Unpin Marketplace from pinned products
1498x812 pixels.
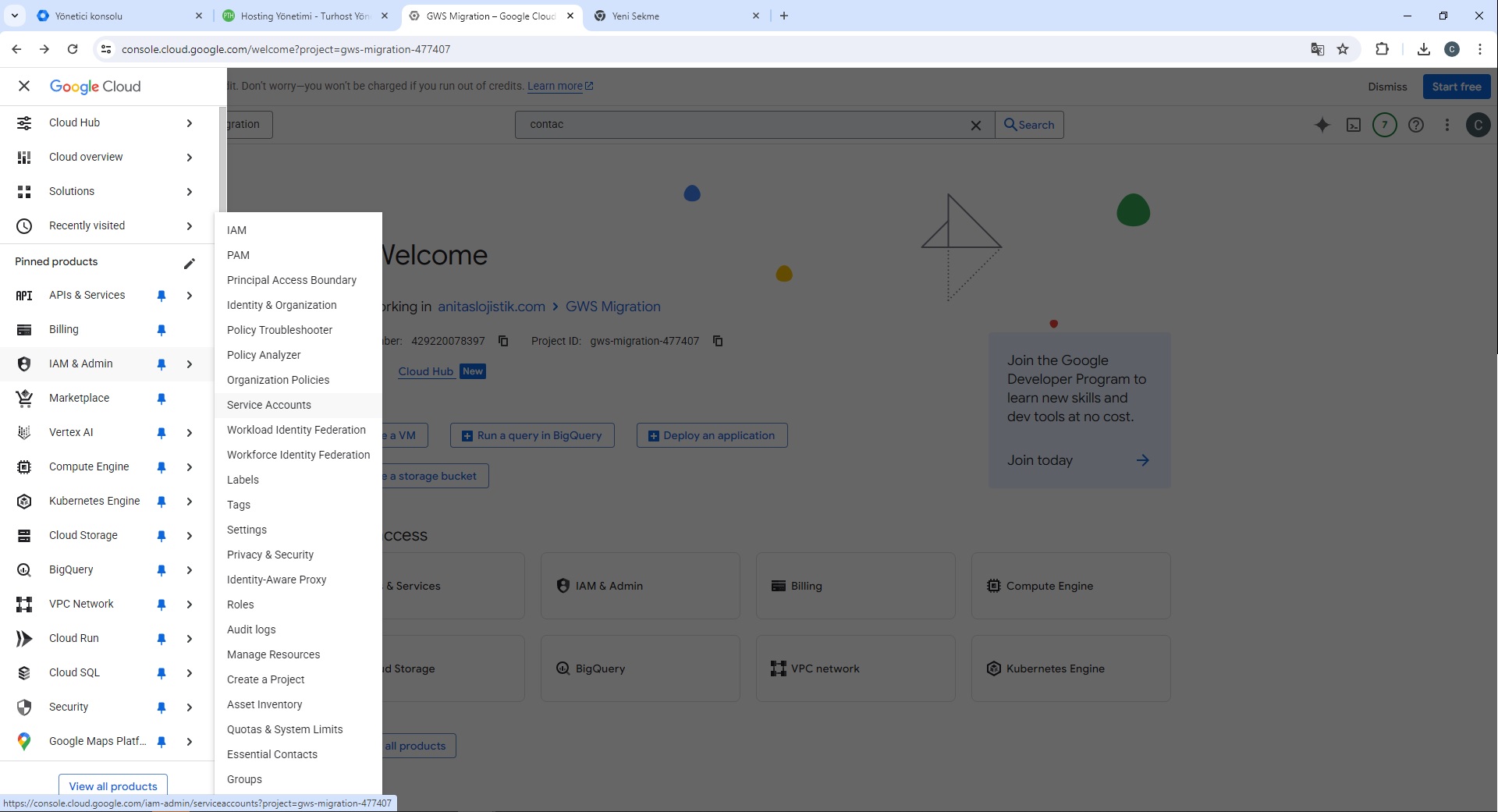click(162, 399)
